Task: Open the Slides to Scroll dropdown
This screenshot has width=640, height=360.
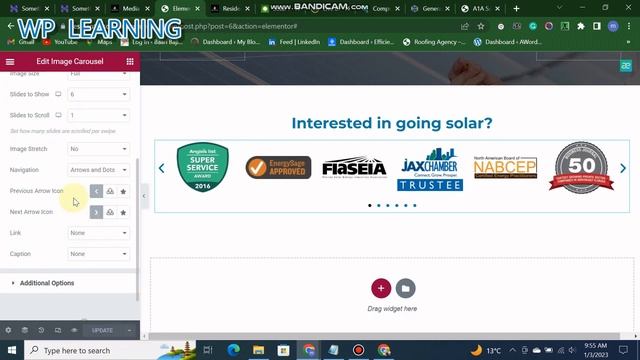Action: tap(98, 116)
